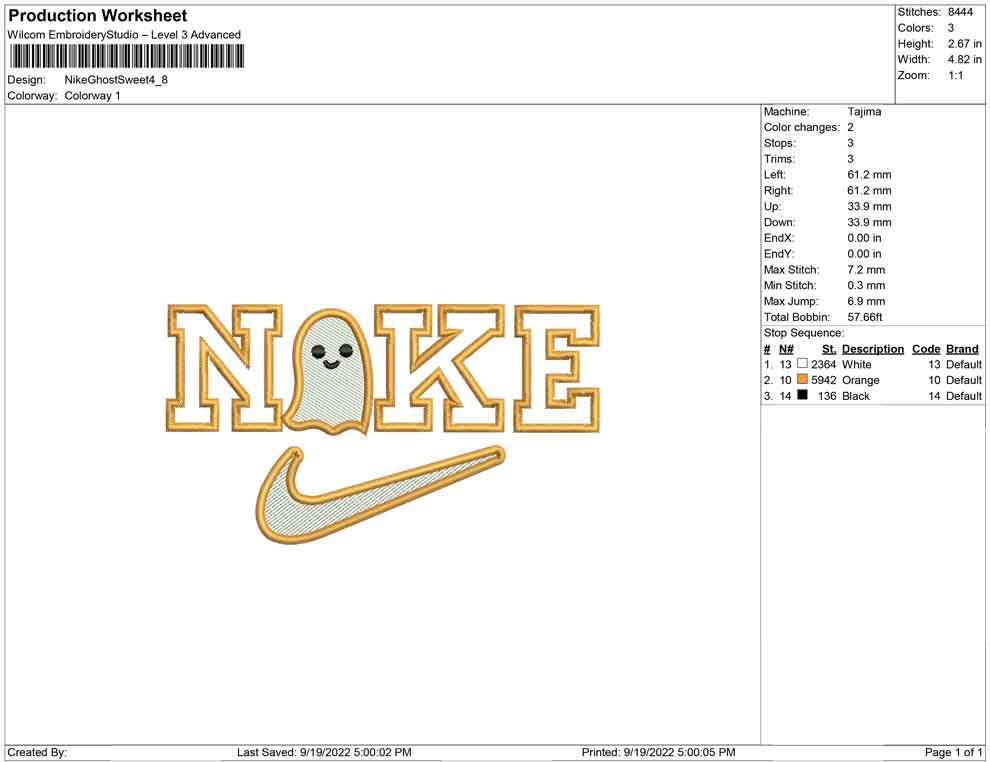Click the 'N#' column header
This screenshot has height=762, width=990.
point(786,349)
